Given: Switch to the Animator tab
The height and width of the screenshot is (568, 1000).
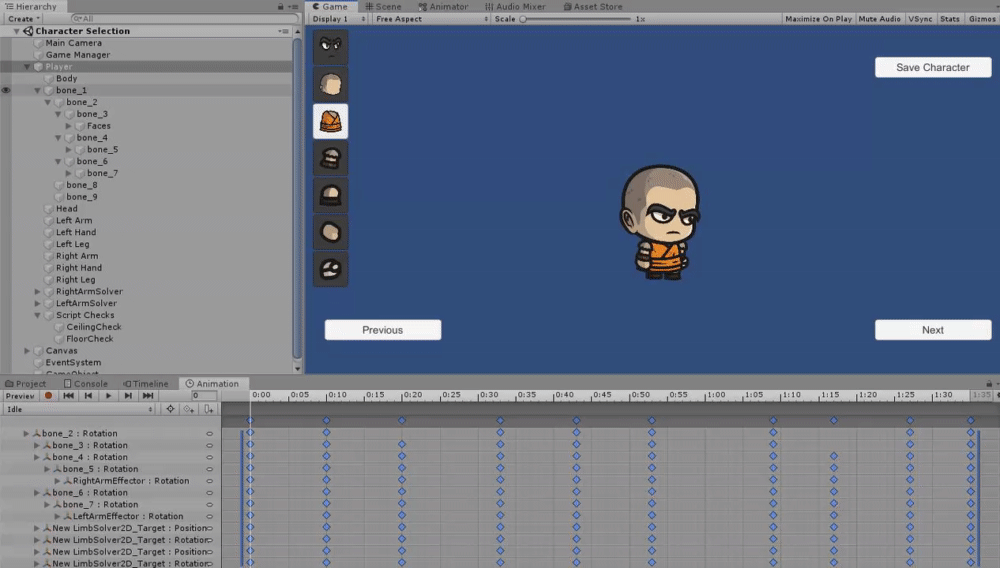Looking at the screenshot, I should (443, 6).
